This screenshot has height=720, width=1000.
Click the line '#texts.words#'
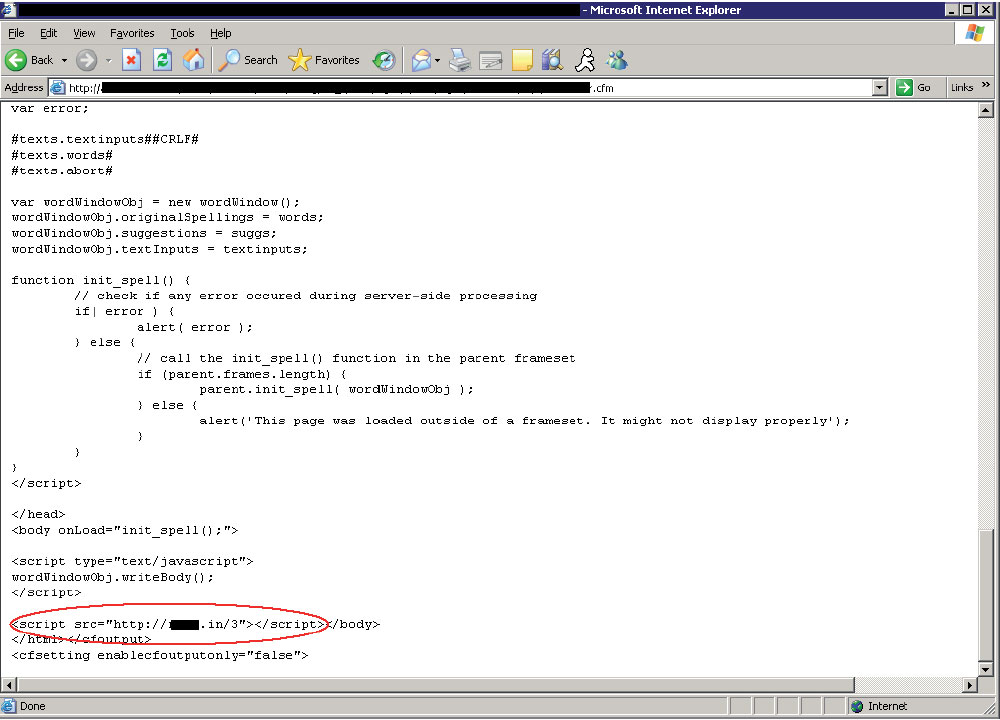[x=62, y=155]
